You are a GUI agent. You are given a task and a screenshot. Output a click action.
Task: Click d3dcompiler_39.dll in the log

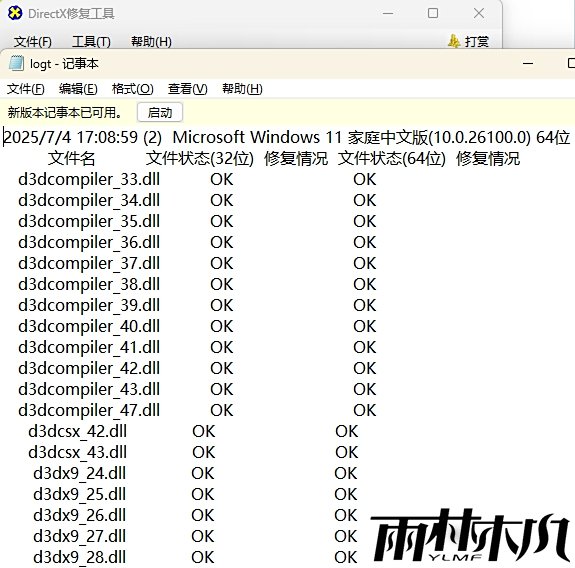click(89, 306)
